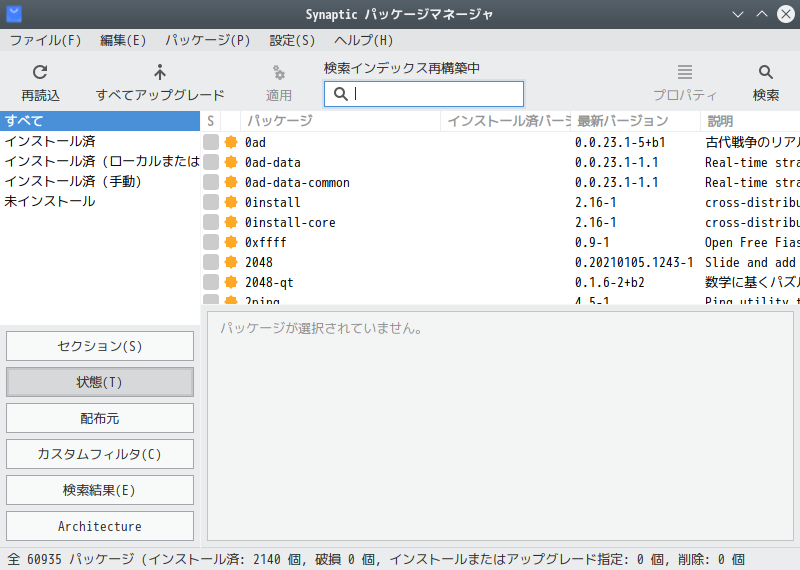Toggle the status checkbox for 0ad-data-common
The width and height of the screenshot is (800, 570).
pyautogui.click(x=211, y=182)
